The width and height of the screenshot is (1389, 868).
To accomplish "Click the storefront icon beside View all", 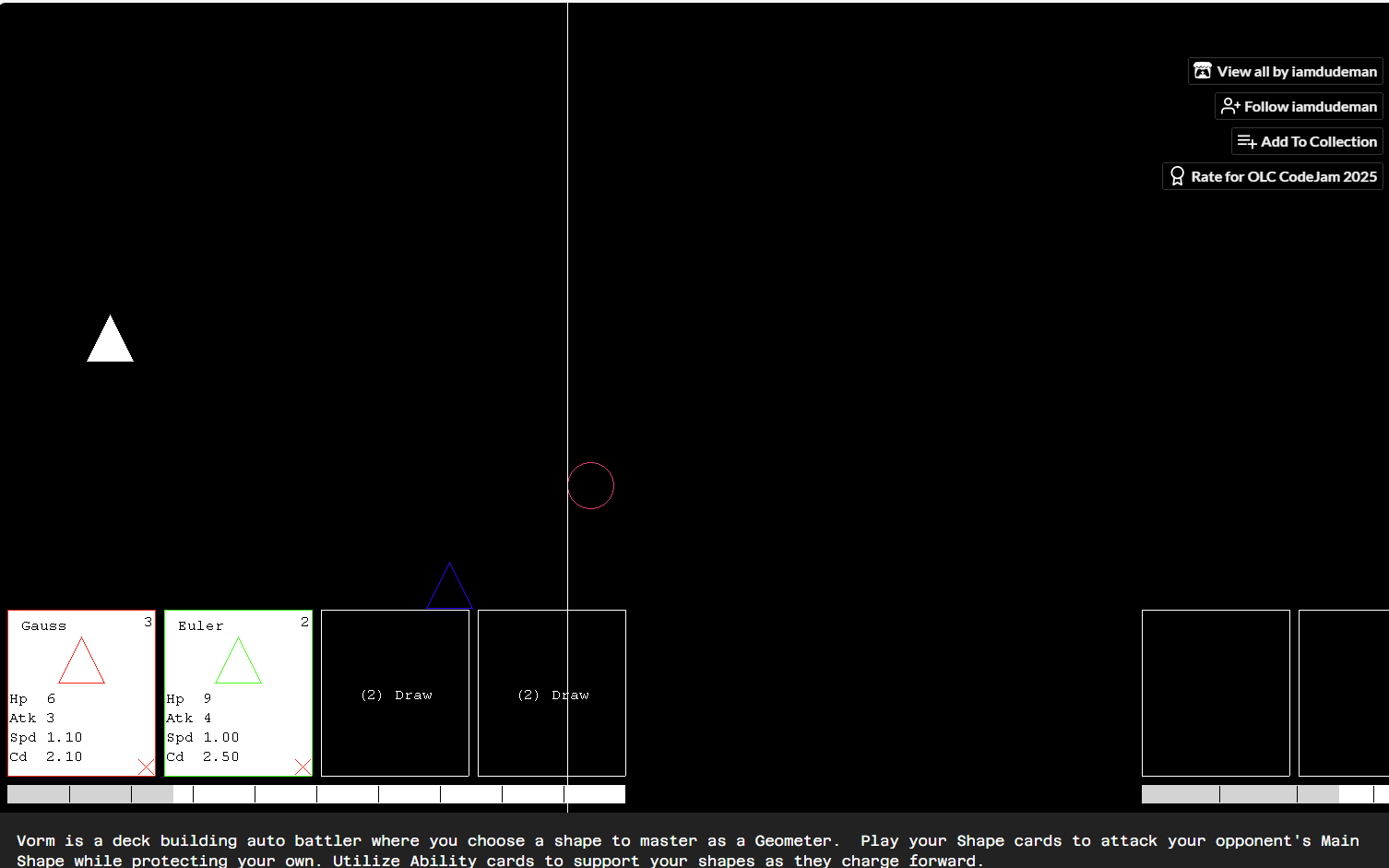I will coord(1203,71).
